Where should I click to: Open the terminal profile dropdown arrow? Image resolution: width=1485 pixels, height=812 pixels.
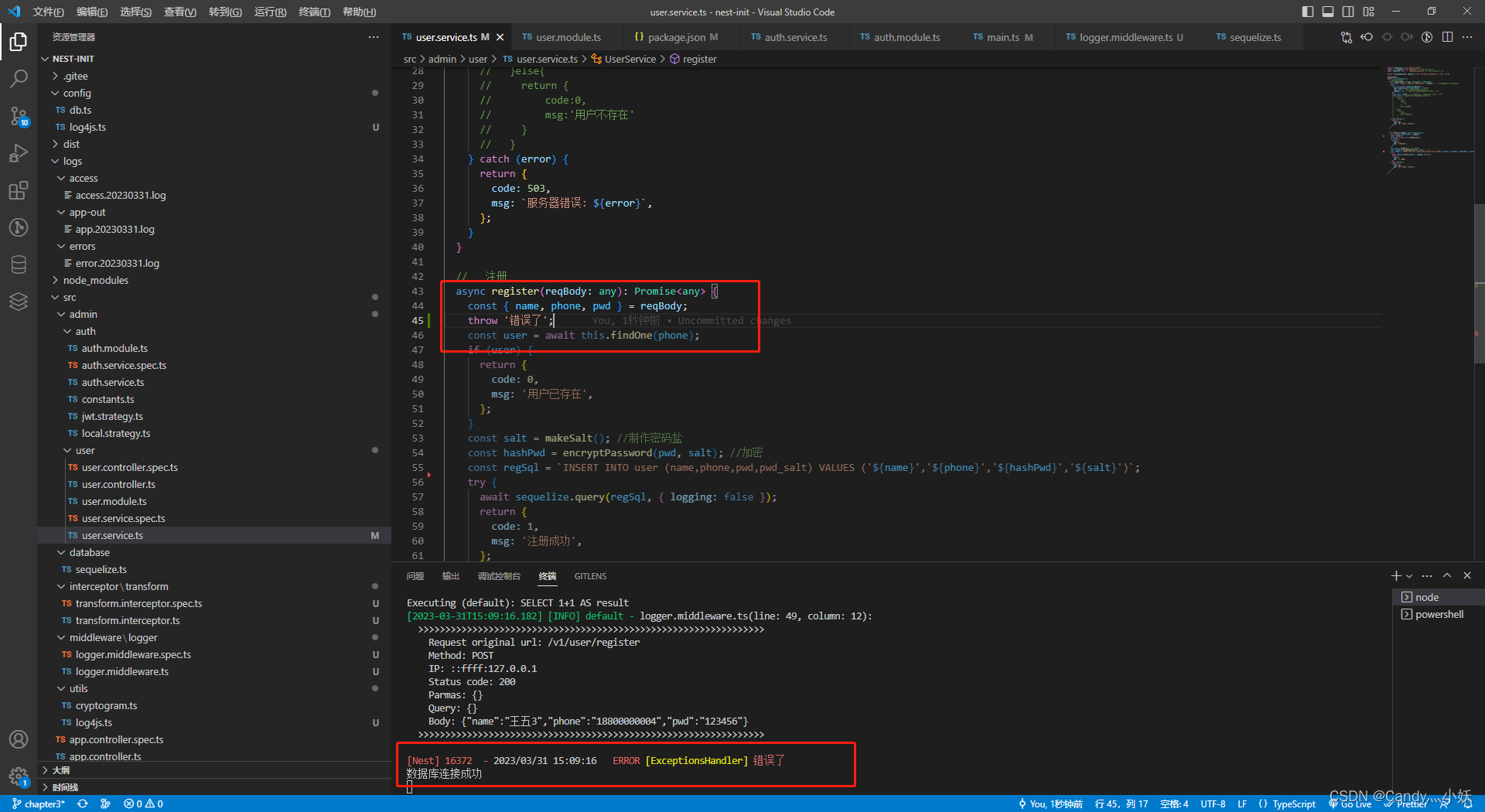tap(1408, 575)
